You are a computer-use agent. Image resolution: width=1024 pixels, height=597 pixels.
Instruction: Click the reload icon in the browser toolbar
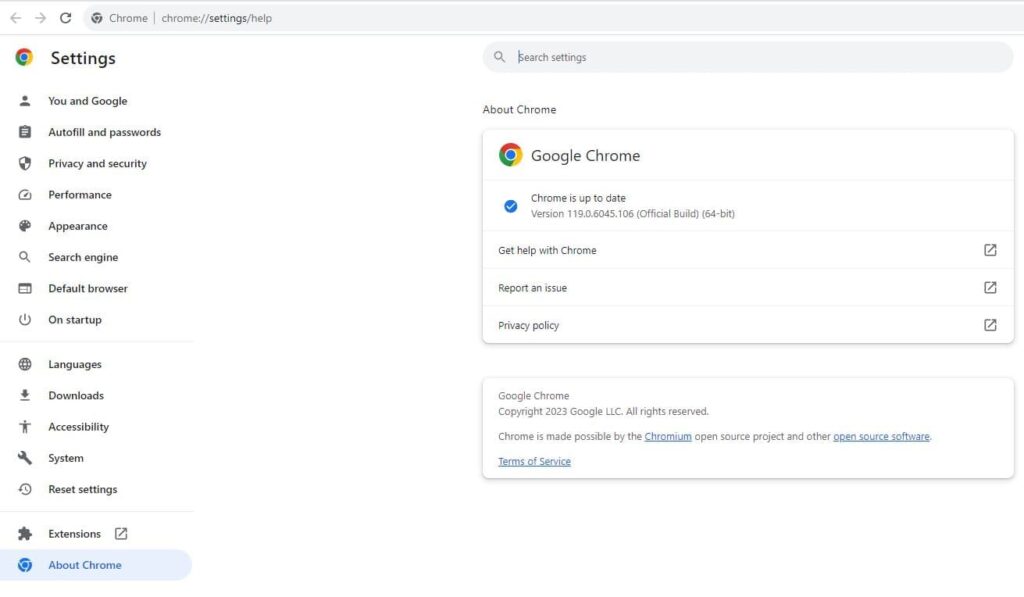pyautogui.click(x=65, y=17)
